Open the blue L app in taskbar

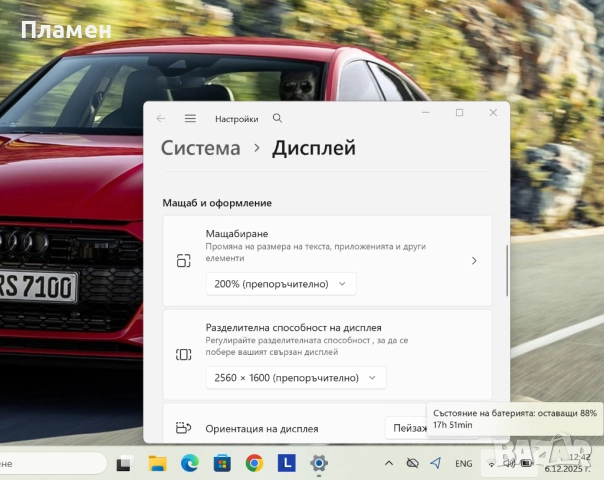click(286, 463)
